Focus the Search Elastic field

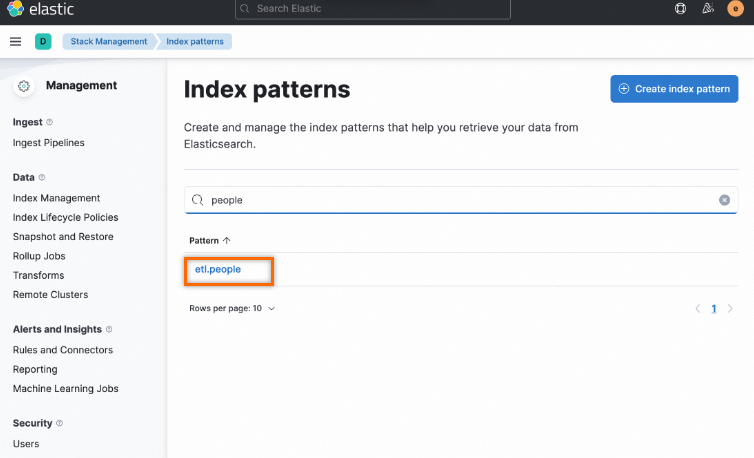(372, 9)
